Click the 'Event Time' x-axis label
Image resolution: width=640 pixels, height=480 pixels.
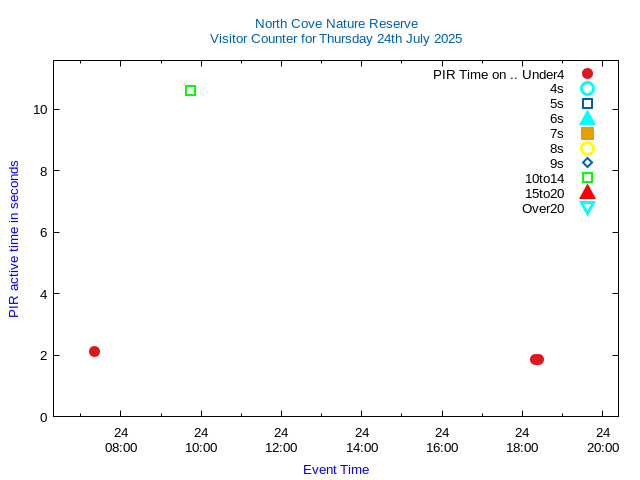pyautogui.click(x=336, y=469)
